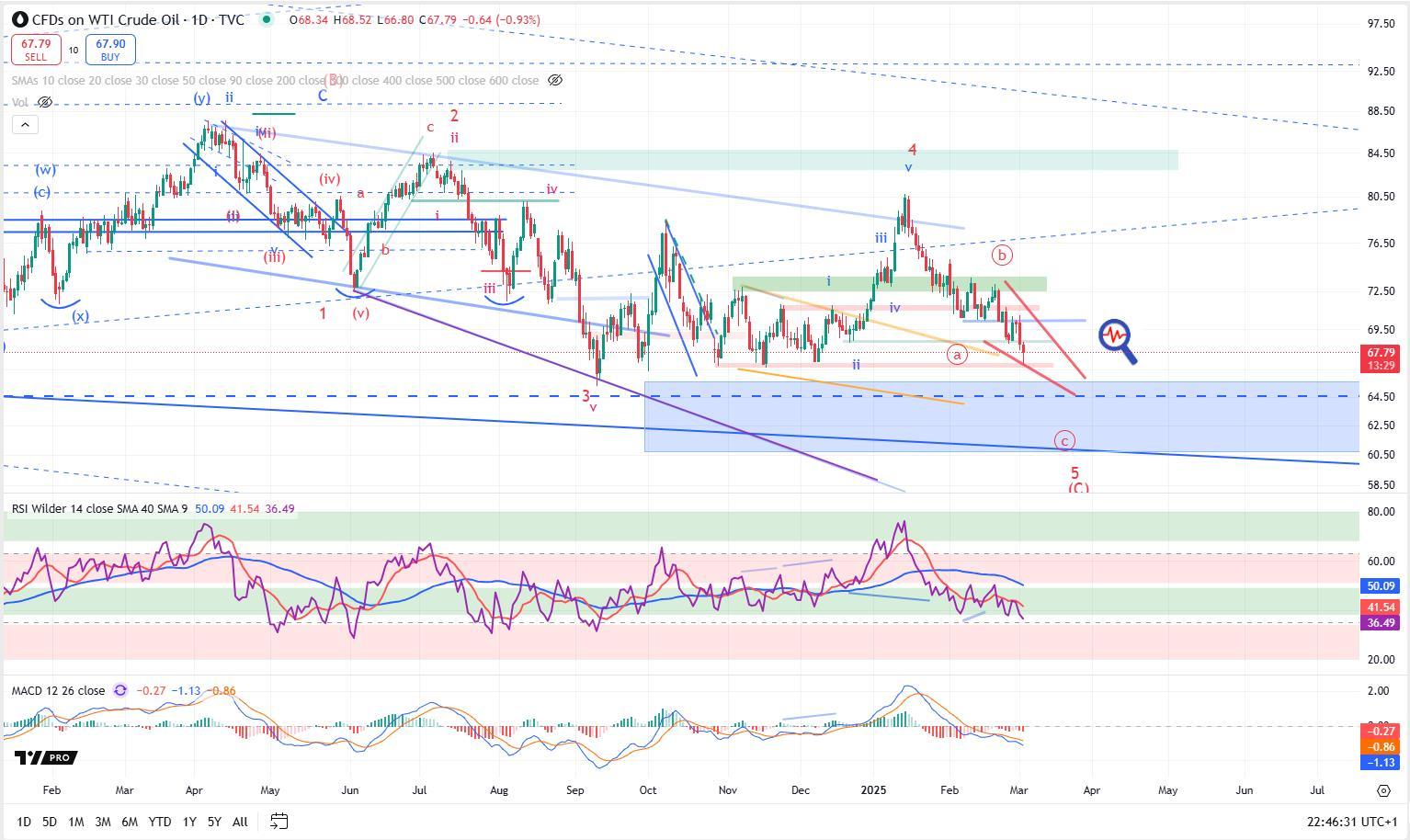Click the MACD value label -0.27 on axis
Viewport: 1410px width, 840px height.
(x=1382, y=731)
